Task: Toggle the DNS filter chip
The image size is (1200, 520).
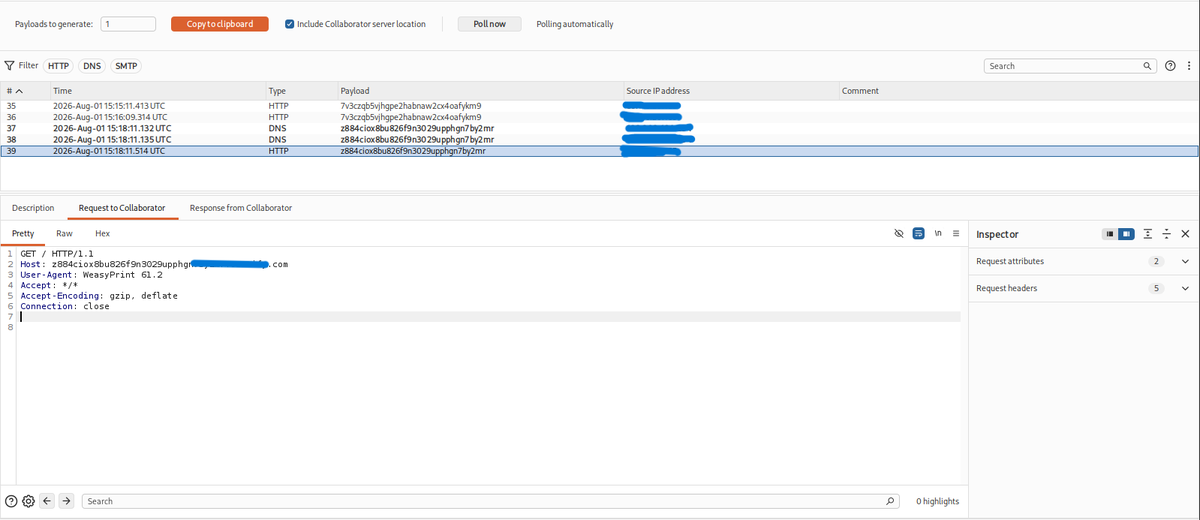Action: point(91,66)
